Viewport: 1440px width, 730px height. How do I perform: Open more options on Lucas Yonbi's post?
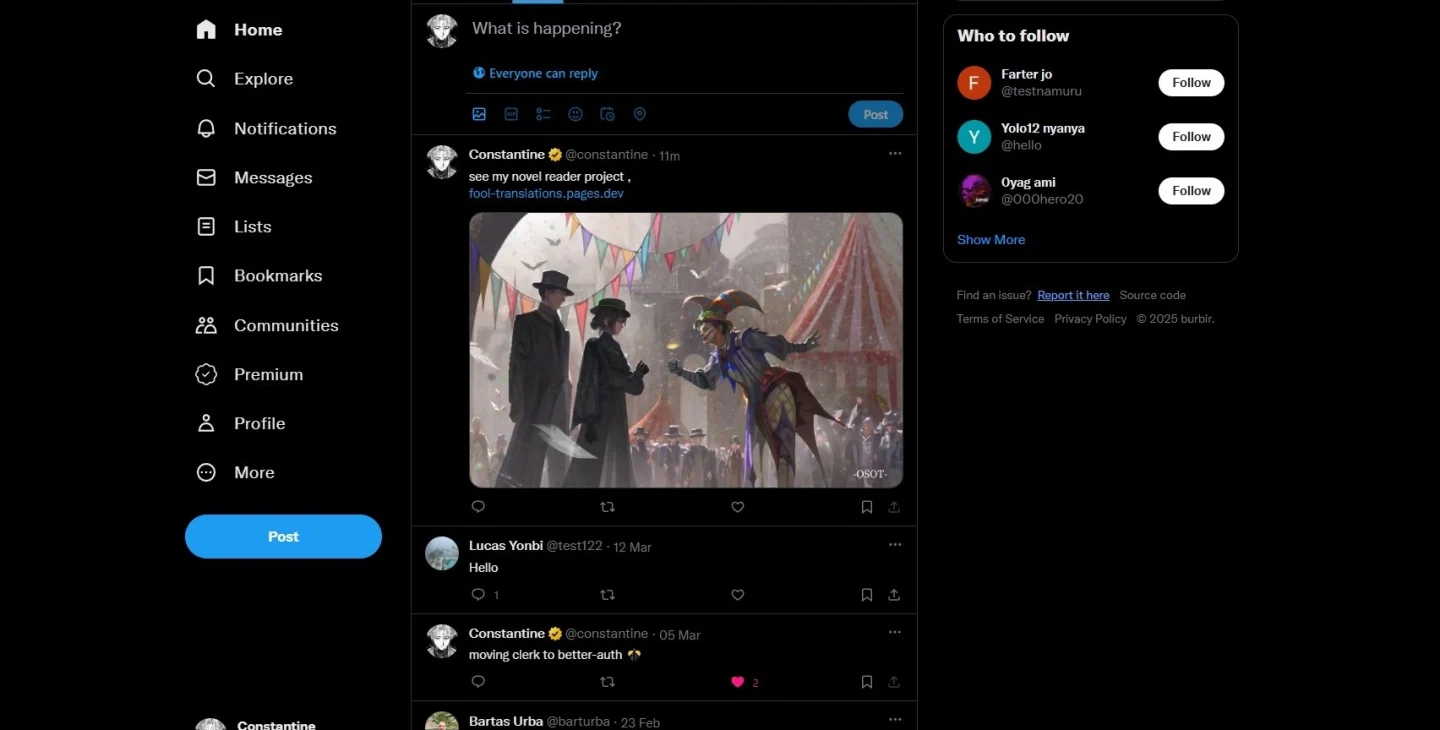coord(895,545)
